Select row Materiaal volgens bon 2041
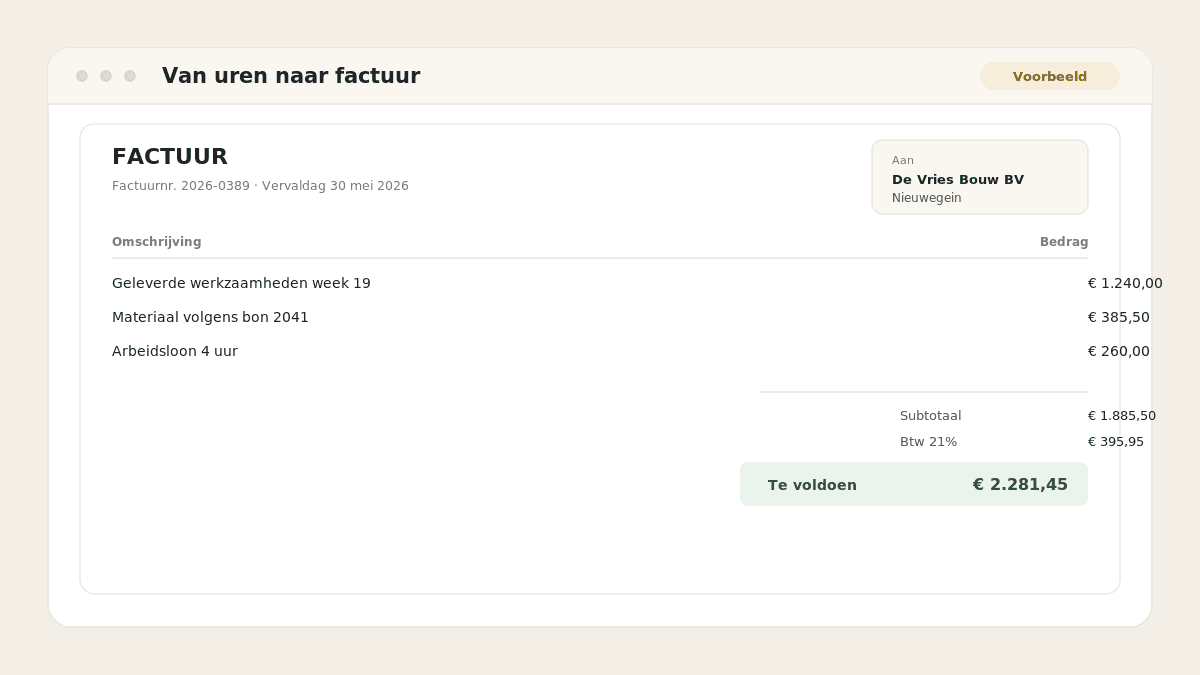This screenshot has width=1200, height=675. pos(600,317)
